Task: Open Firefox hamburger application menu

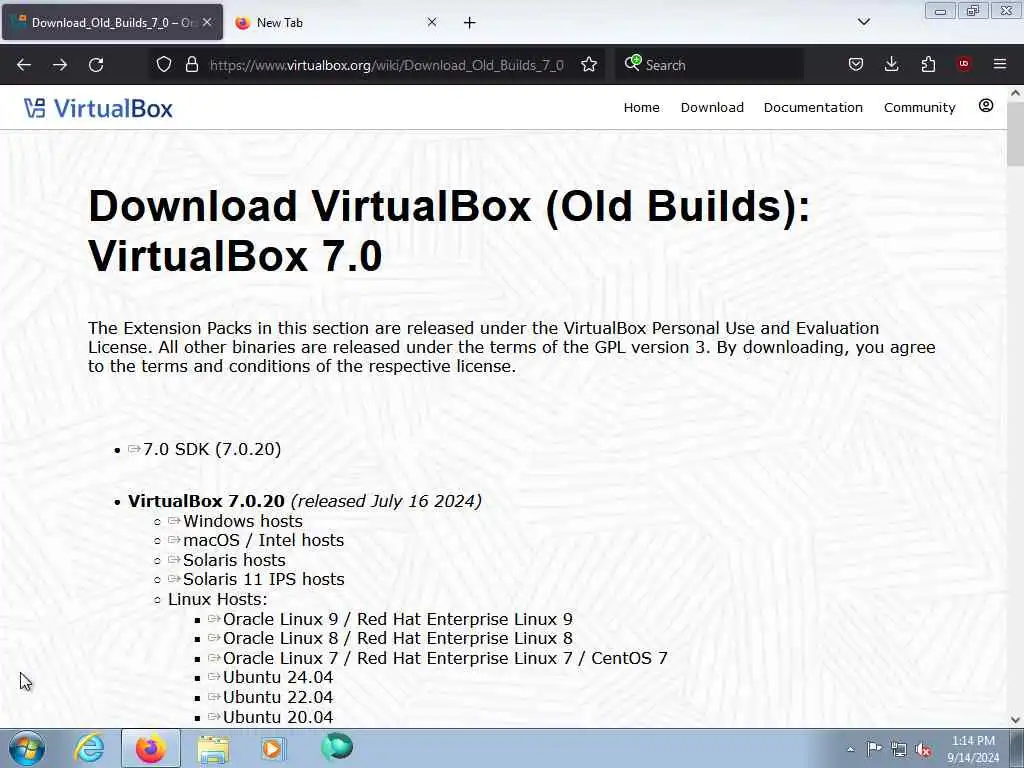Action: 1000,64
